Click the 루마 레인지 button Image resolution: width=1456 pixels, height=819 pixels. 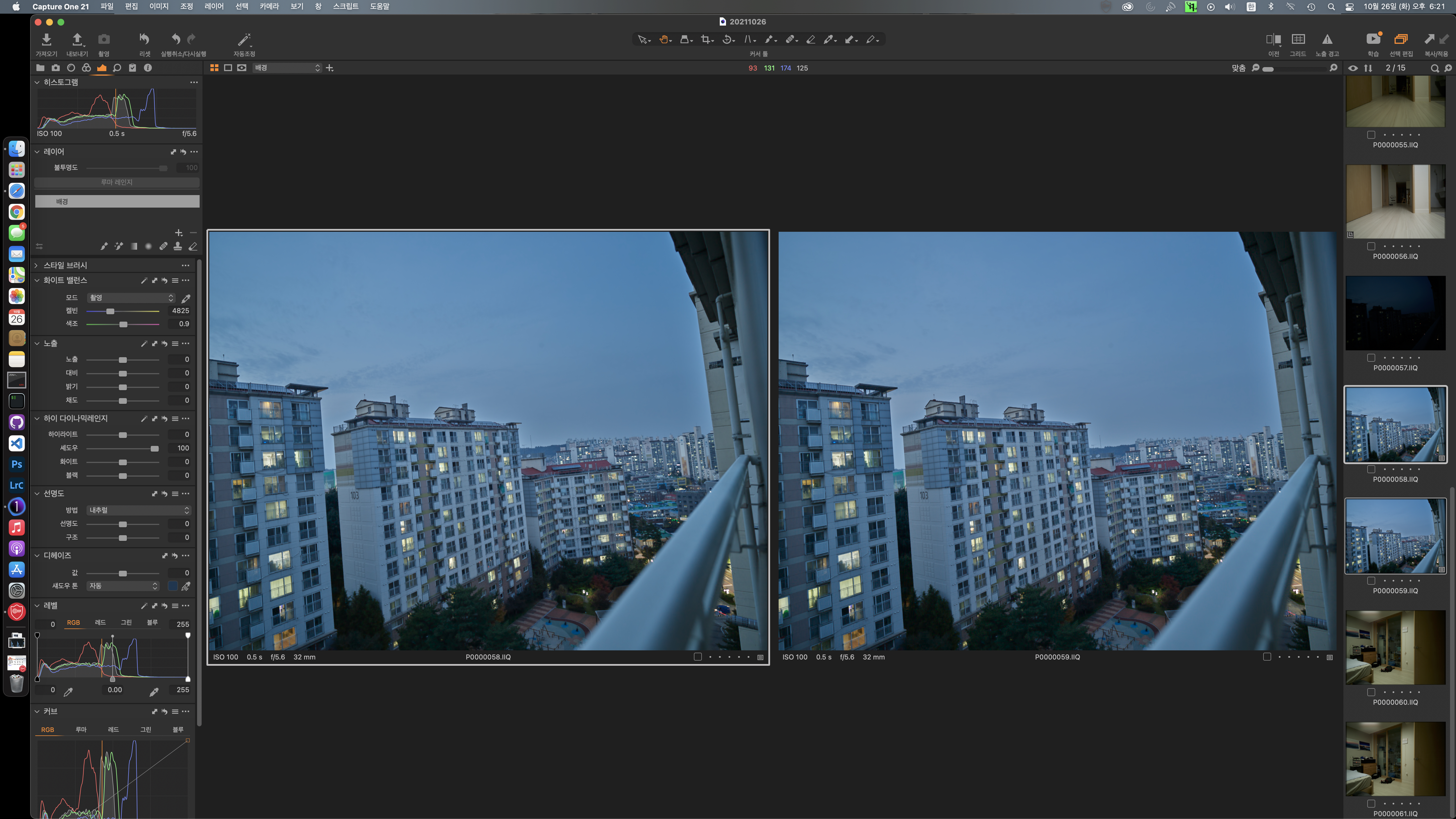(x=117, y=183)
